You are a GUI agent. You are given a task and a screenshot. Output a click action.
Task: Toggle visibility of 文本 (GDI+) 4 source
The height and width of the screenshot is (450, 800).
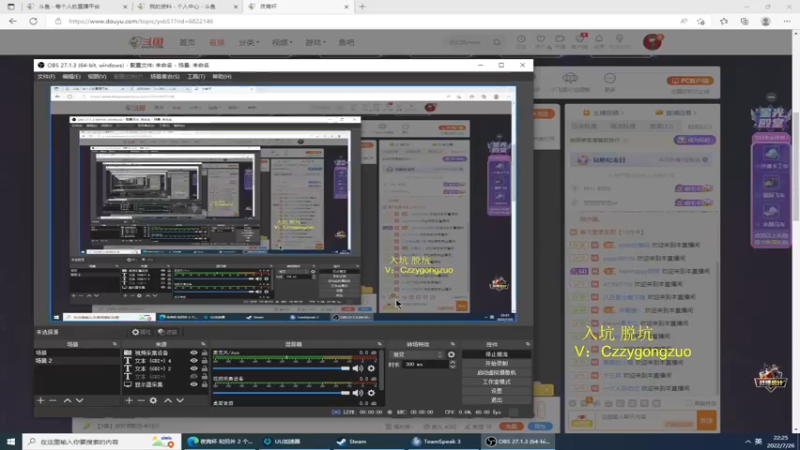point(193,361)
